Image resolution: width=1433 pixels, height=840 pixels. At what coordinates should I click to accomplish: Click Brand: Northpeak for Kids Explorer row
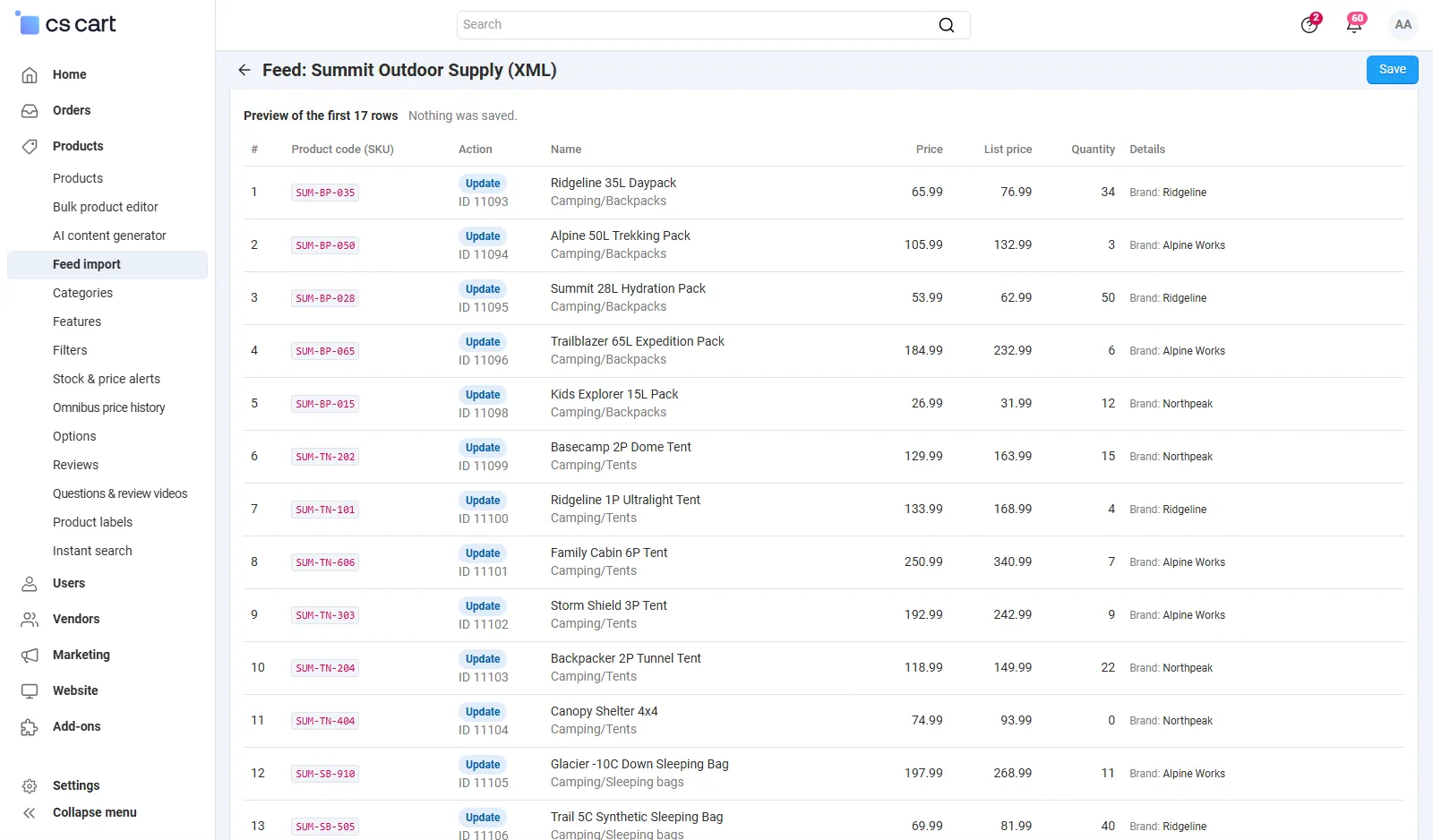(1171, 404)
